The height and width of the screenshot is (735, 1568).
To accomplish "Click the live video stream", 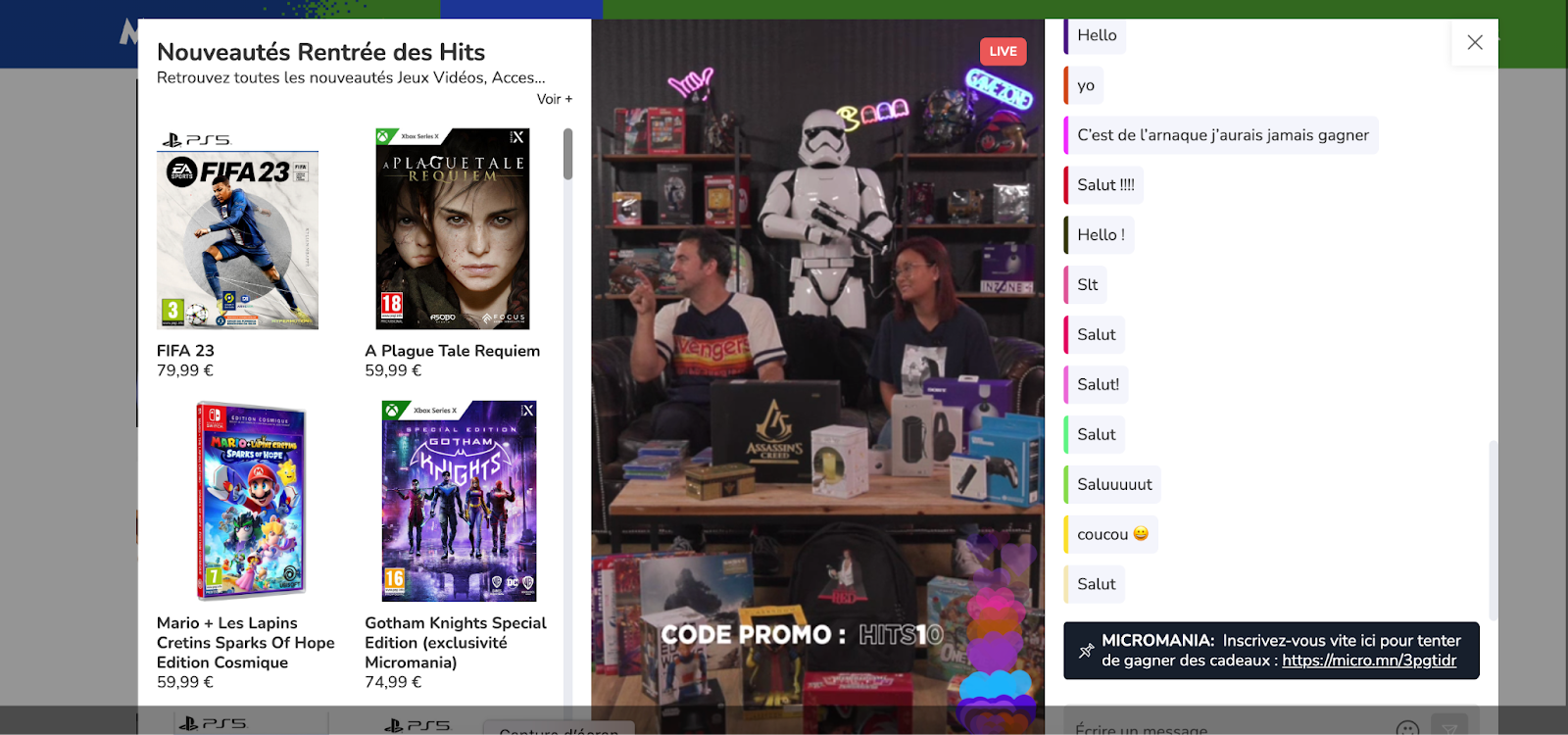I will coord(817,376).
